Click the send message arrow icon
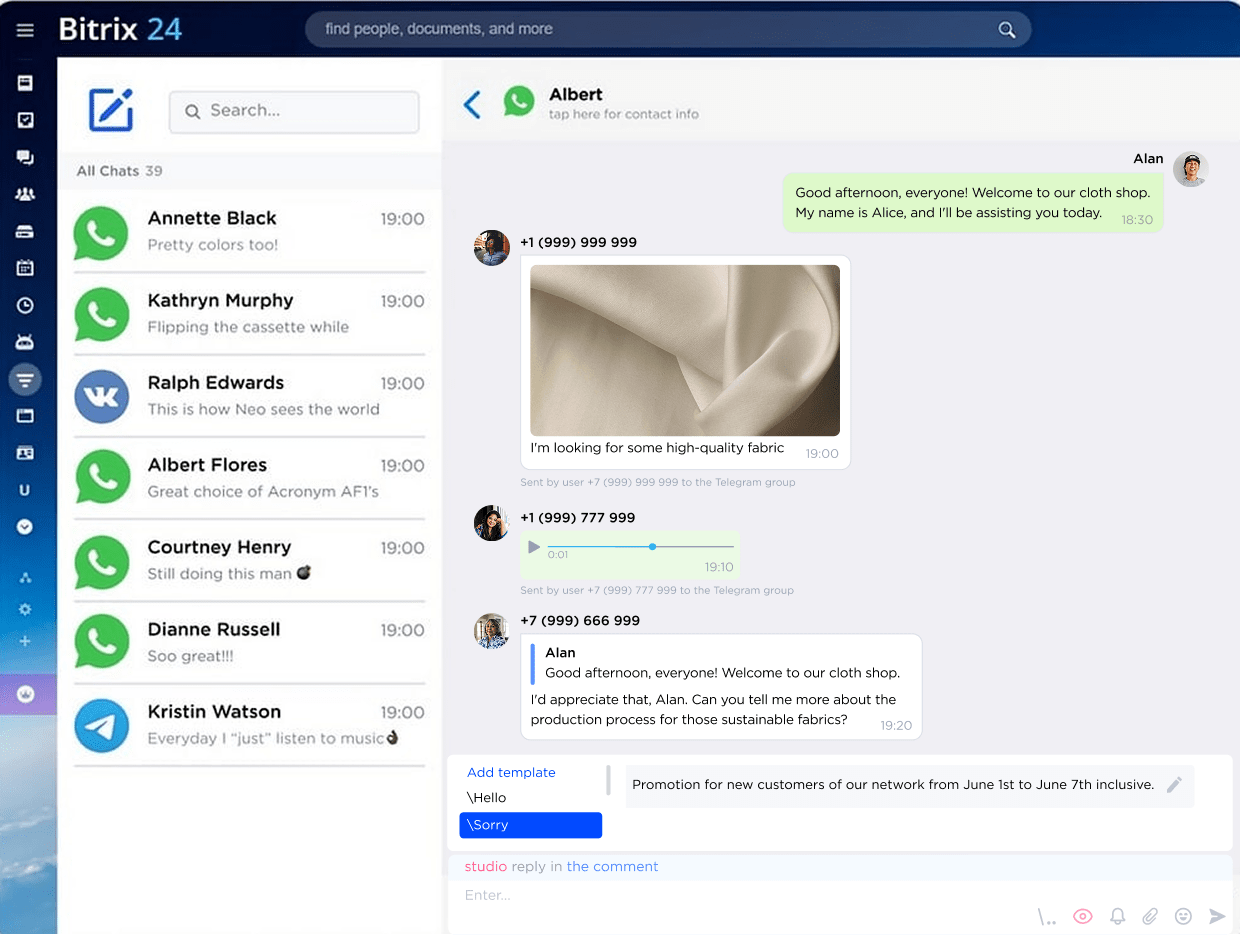This screenshot has height=935, width=1240. (1218, 915)
